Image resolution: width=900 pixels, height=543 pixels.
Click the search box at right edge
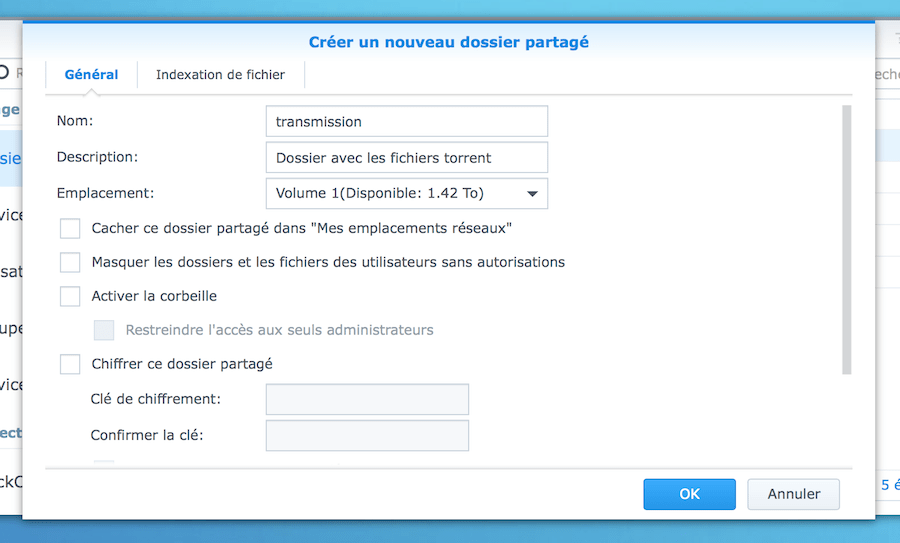(886, 74)
